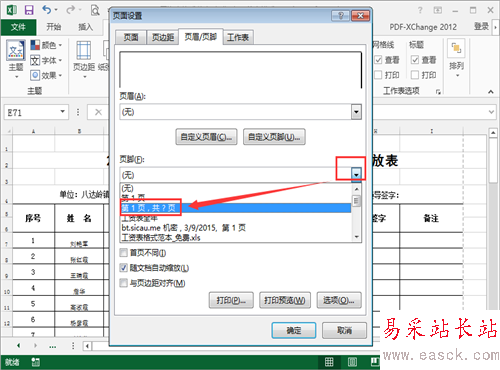500x370 pixels.
Task: Switch to Page Layout view status icon
Action: tap(352, 362)
